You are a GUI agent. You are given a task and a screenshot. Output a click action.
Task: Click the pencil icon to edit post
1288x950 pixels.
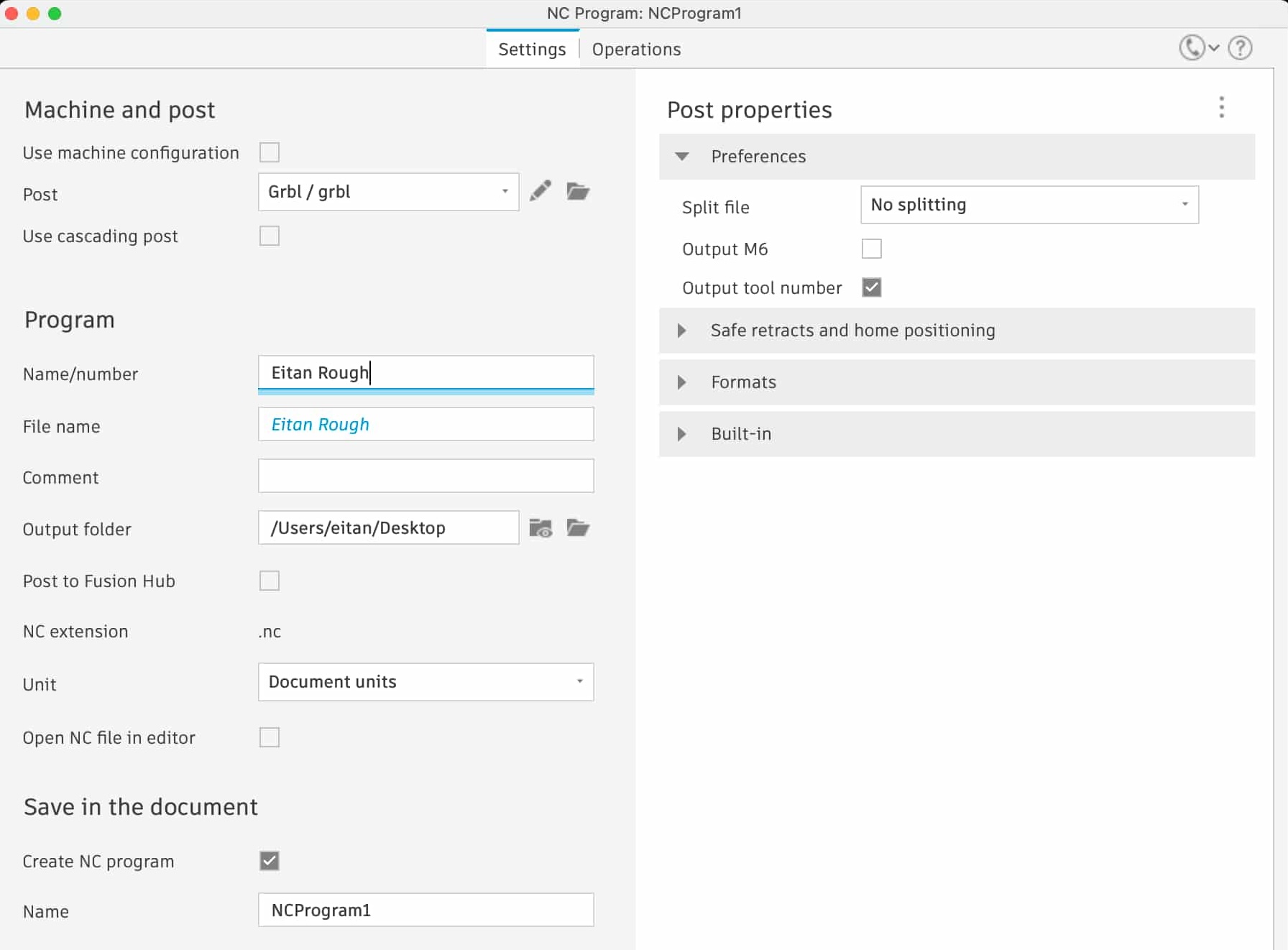[x=540, y=191]
